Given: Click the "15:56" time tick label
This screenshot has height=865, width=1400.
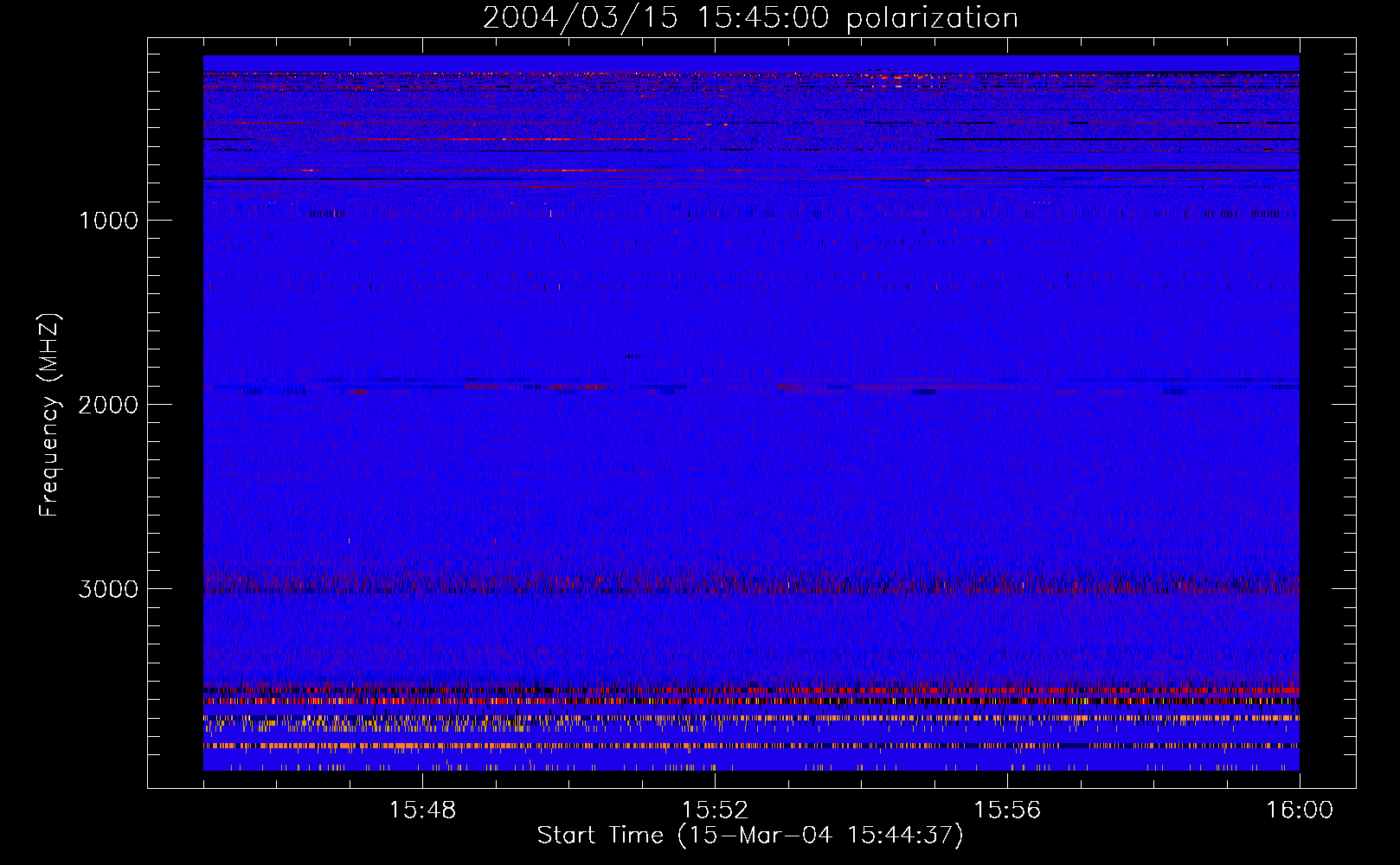Looking at the screenshot, I should tap(1007, 811).
